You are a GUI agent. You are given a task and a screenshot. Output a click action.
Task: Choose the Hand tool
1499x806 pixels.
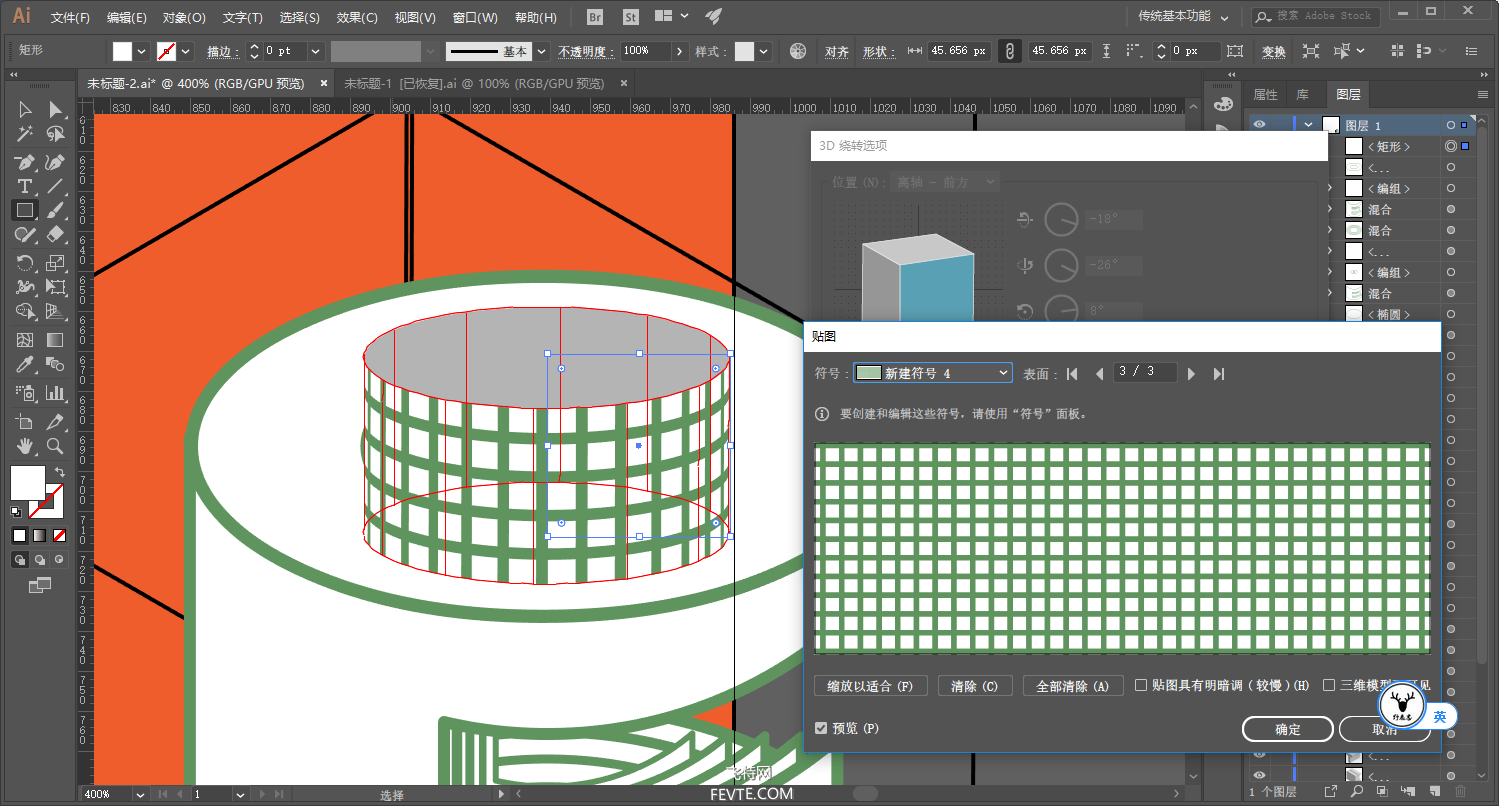pos(25,446)
